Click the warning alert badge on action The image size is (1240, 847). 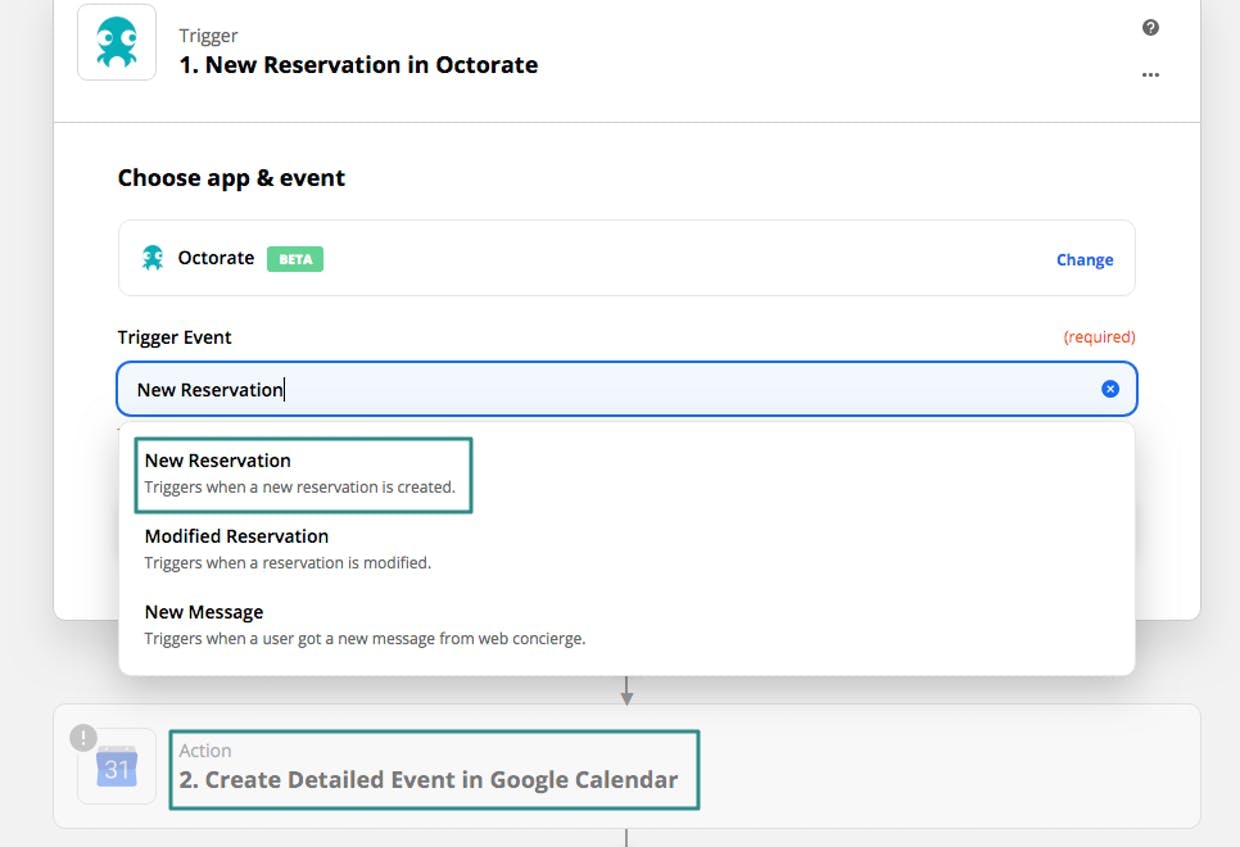pyautogui.click(x=83, y=738)
